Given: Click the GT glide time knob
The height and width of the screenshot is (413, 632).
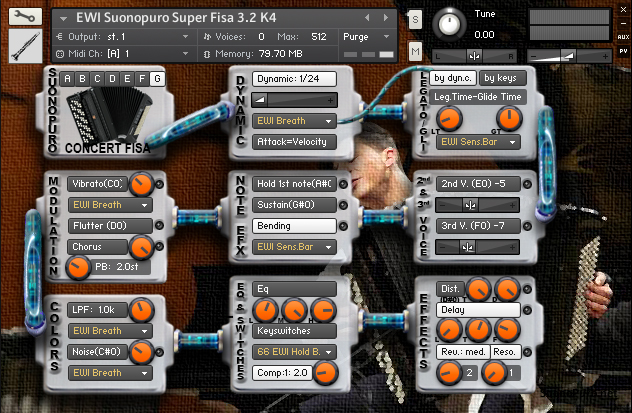Looking at the screenshot, I should click(509, 118).
